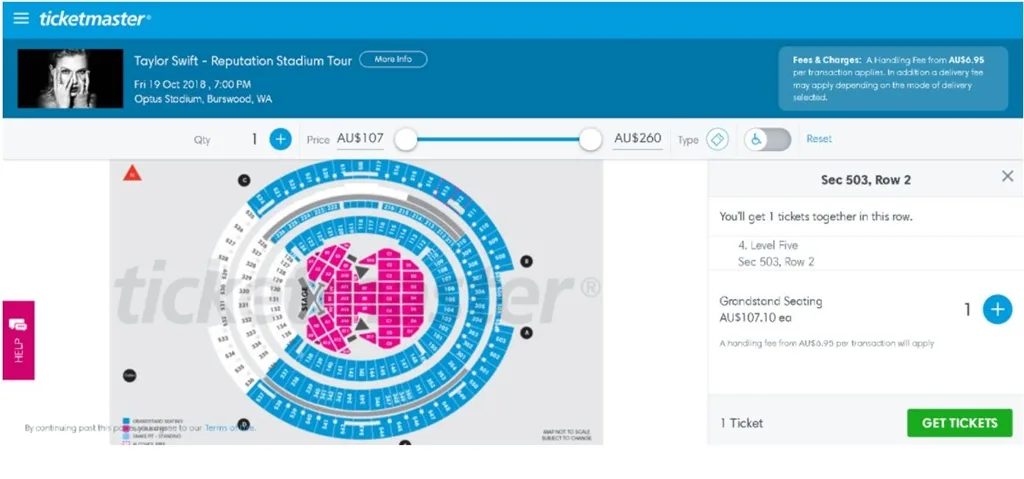Open the pink Help tab

(18, 340)
